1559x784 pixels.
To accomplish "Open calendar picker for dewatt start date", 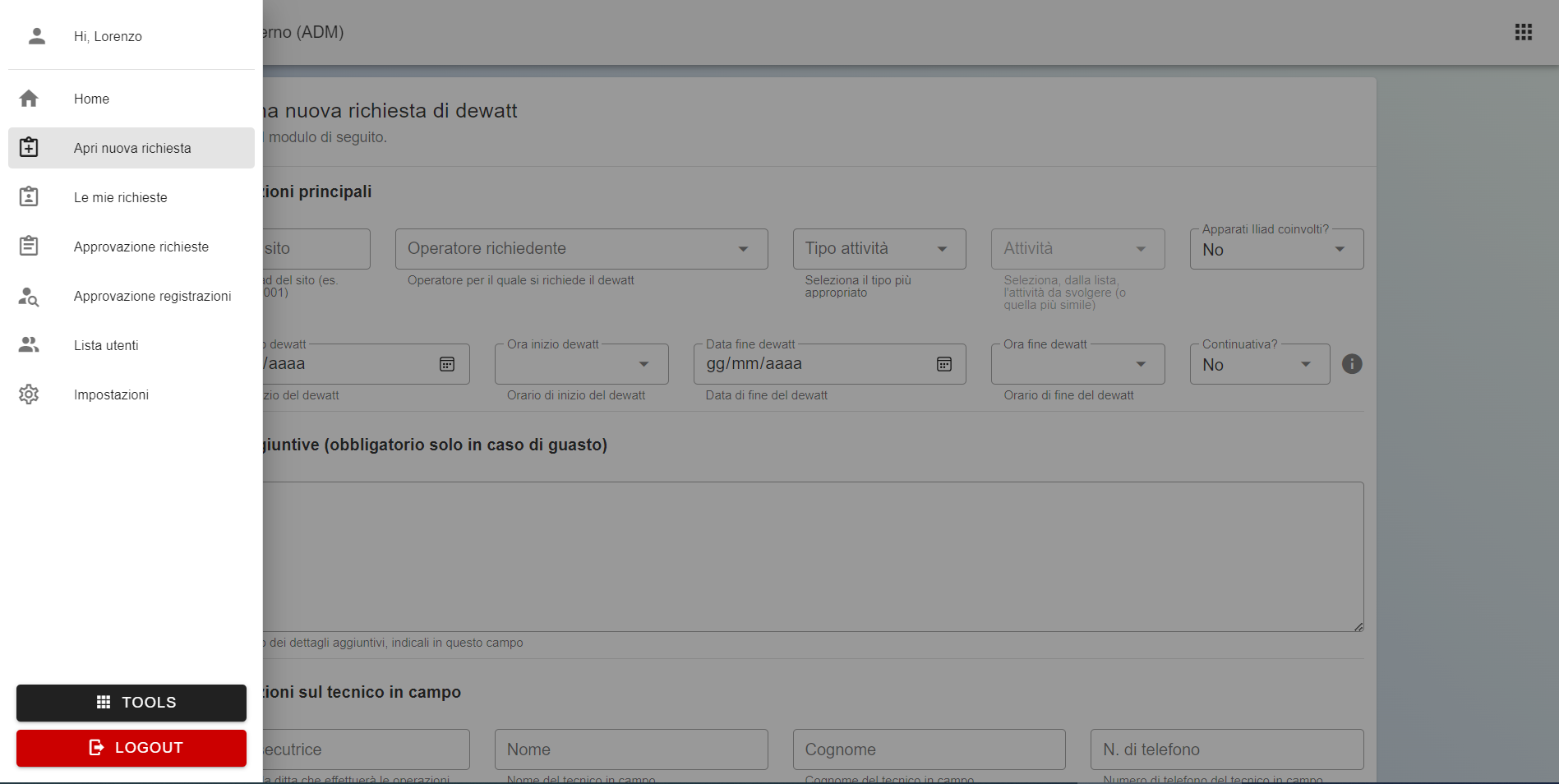I will tap(447, 364).
